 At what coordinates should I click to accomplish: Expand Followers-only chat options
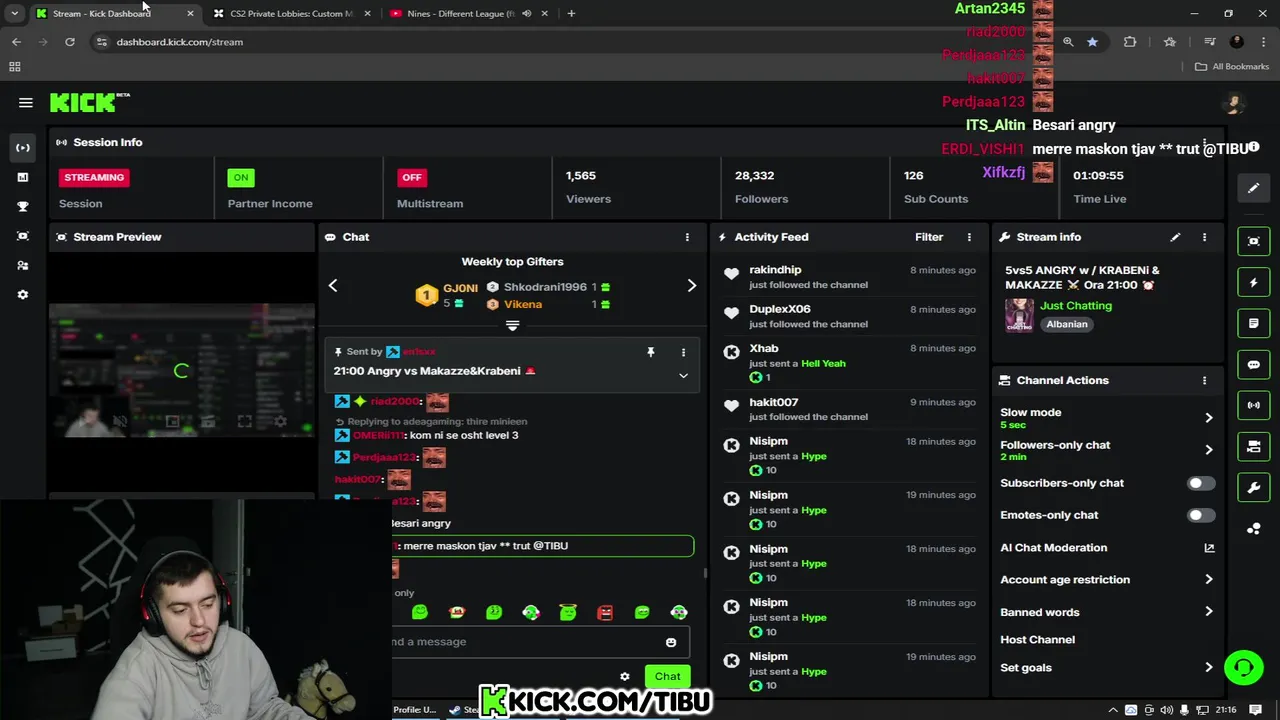coord(1209,450)
